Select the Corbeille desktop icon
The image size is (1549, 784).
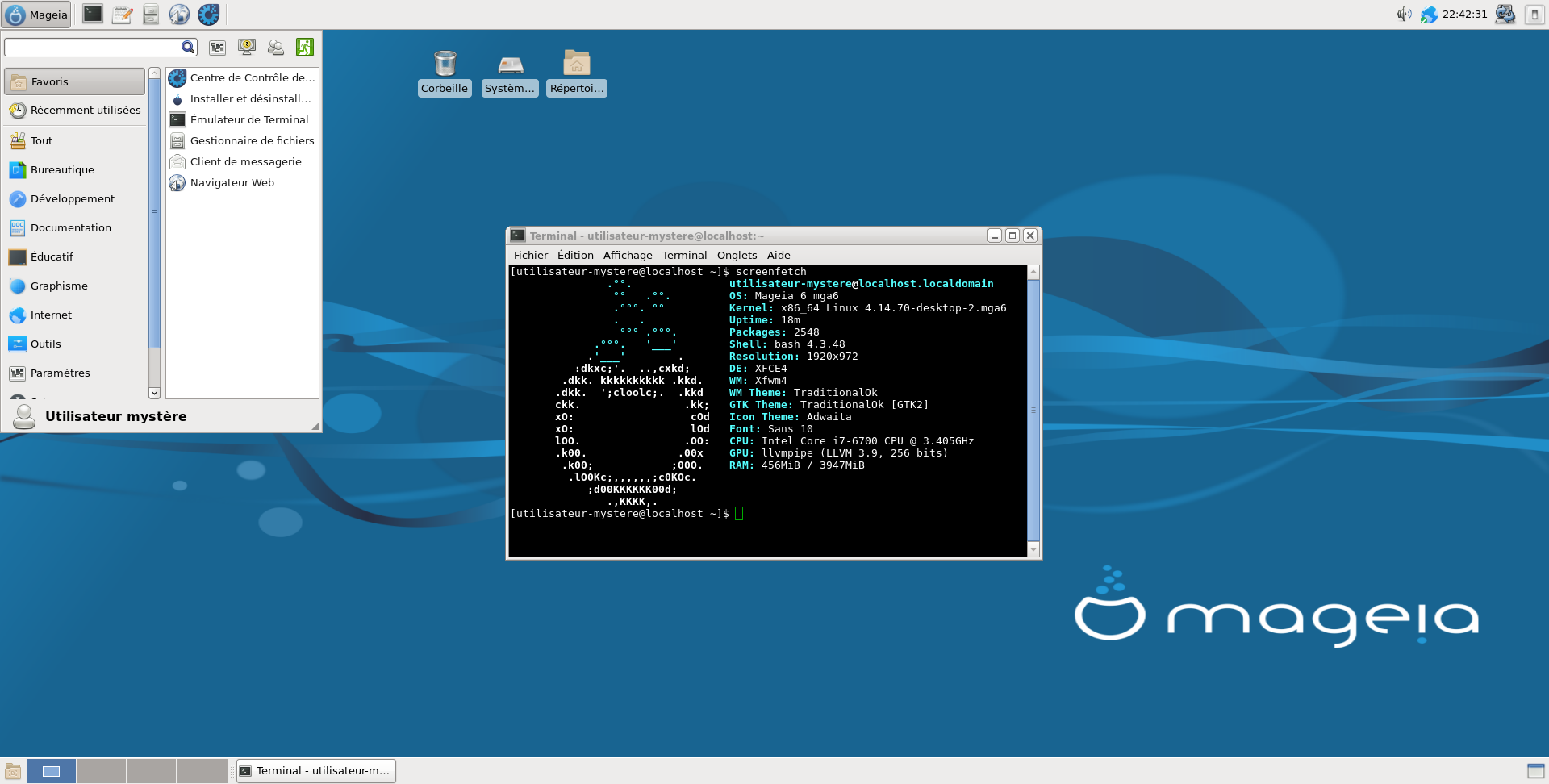coord(445,73)
